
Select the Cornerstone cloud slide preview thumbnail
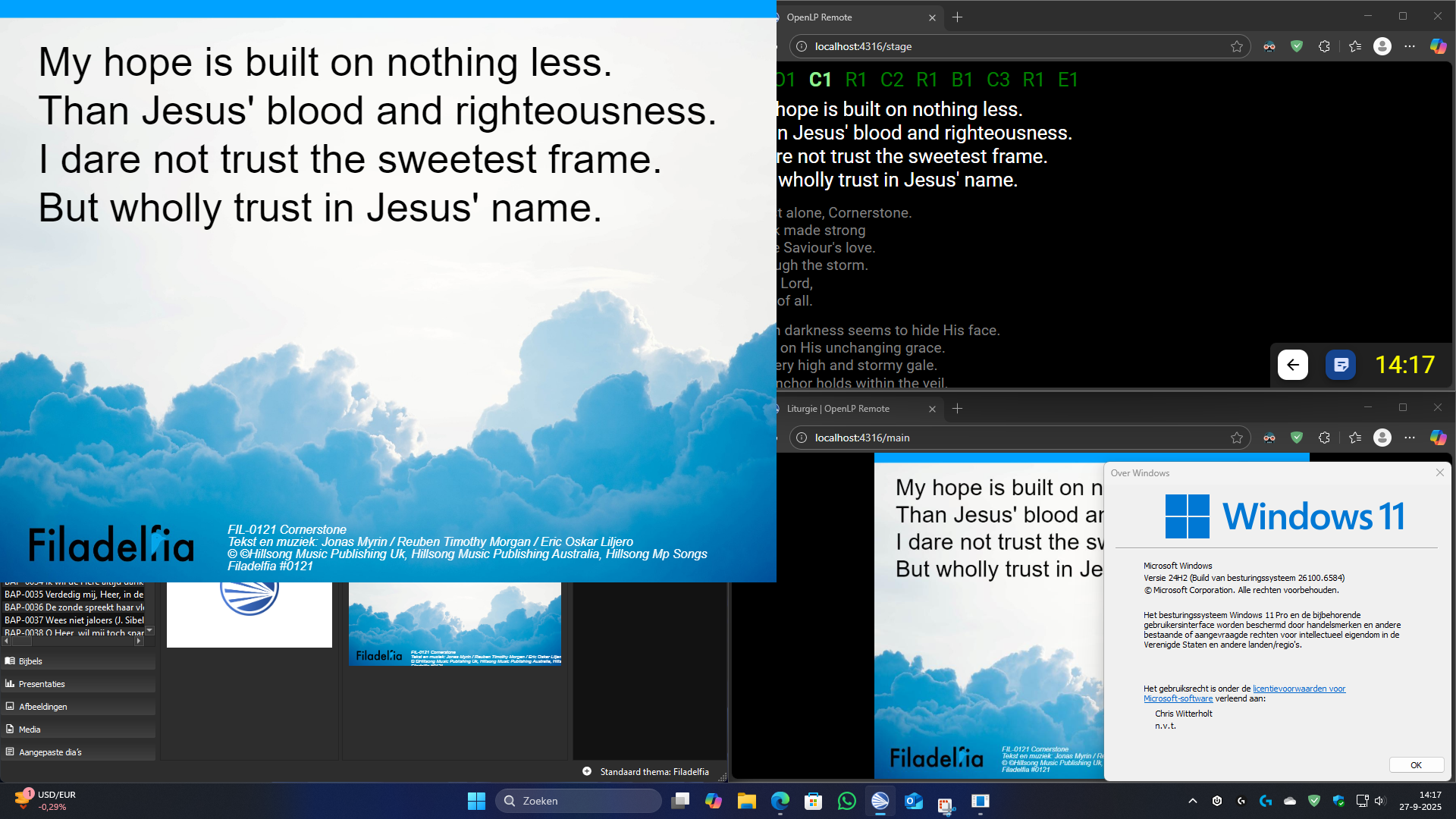coord(454,623)
